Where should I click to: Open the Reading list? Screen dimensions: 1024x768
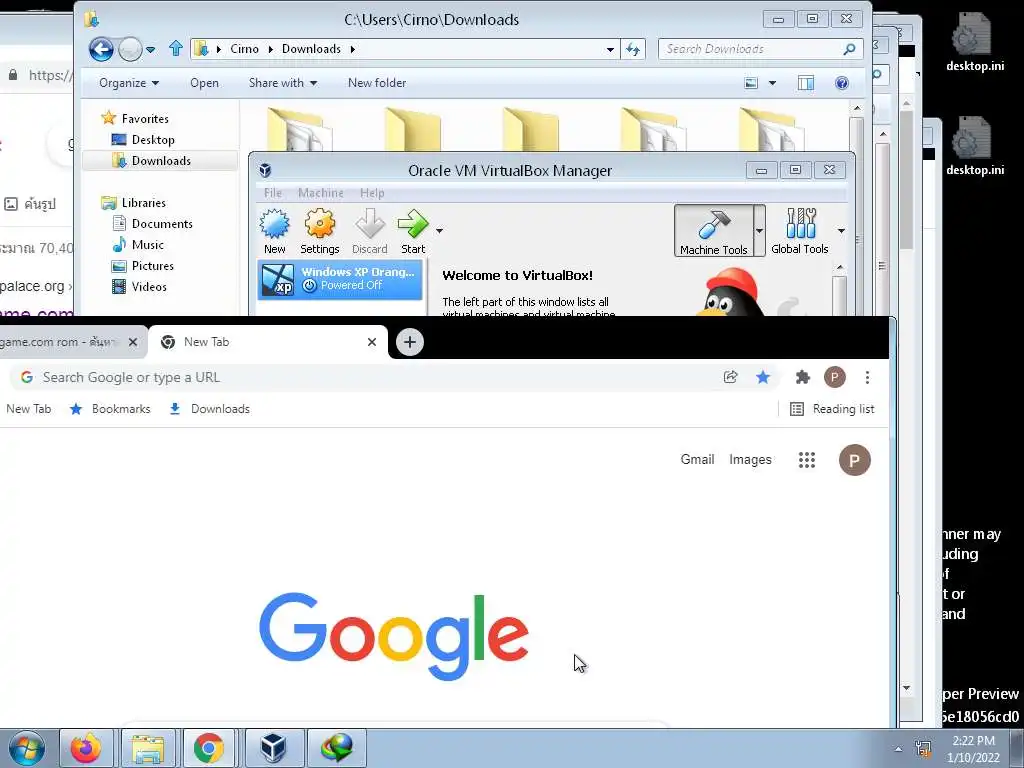pyautogui.click(x=832, y=409)
